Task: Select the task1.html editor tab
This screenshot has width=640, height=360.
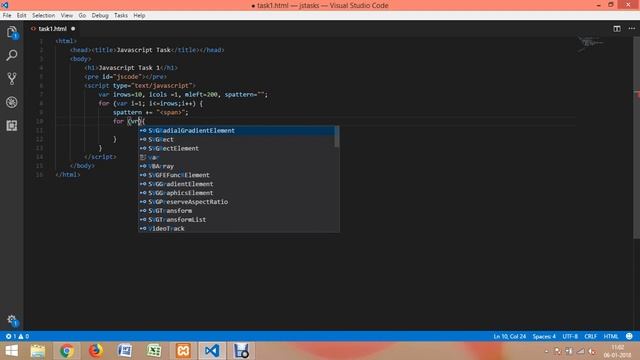Action: [52, 29]
